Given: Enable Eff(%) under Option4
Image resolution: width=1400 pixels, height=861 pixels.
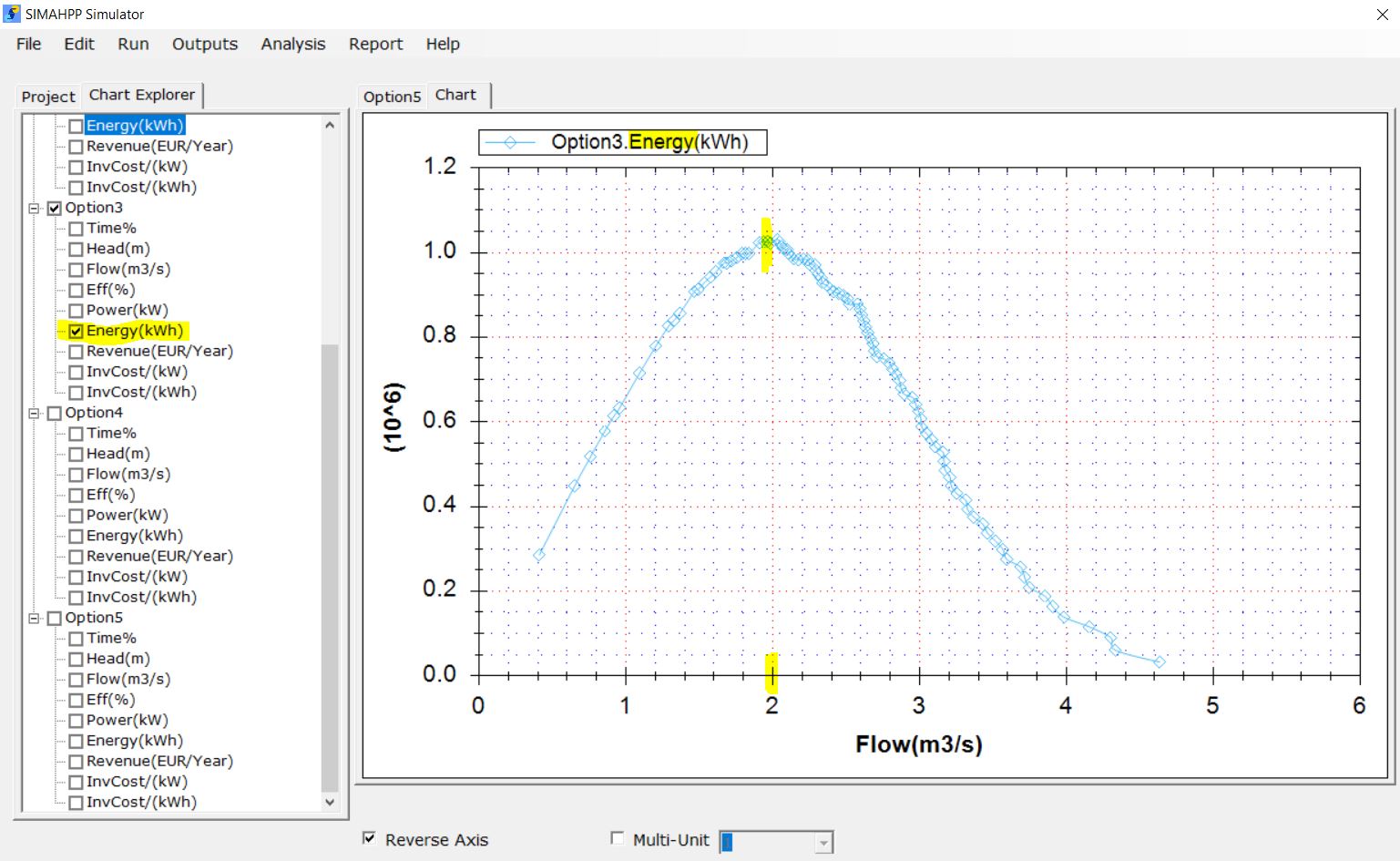Looking at the screenshot, I should (77, 496).
